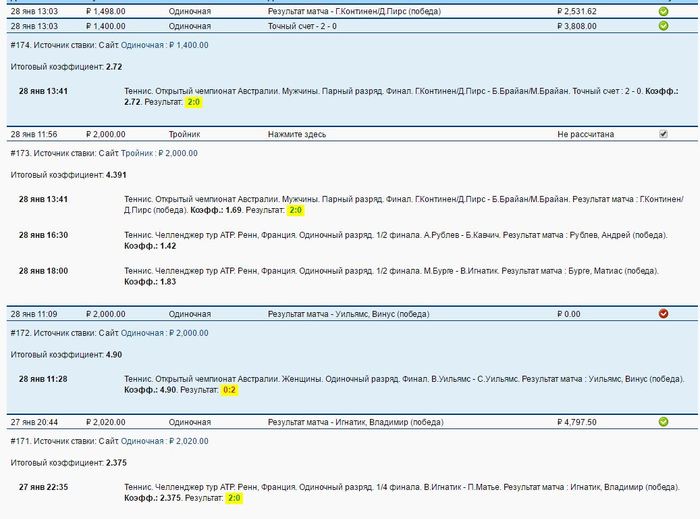
Task: Click 'Итоговый коэффициент: 4.90' text
Action: [66, 355]
